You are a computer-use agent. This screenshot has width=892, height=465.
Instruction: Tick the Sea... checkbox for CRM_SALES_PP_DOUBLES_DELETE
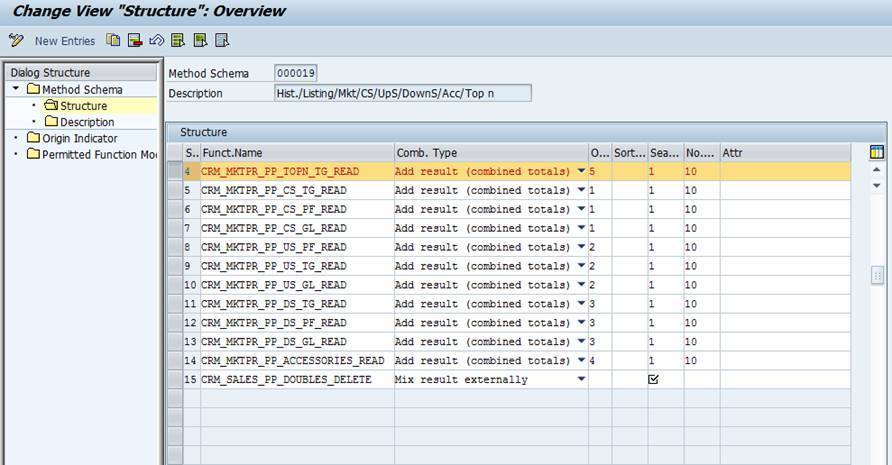coord(653,379)
